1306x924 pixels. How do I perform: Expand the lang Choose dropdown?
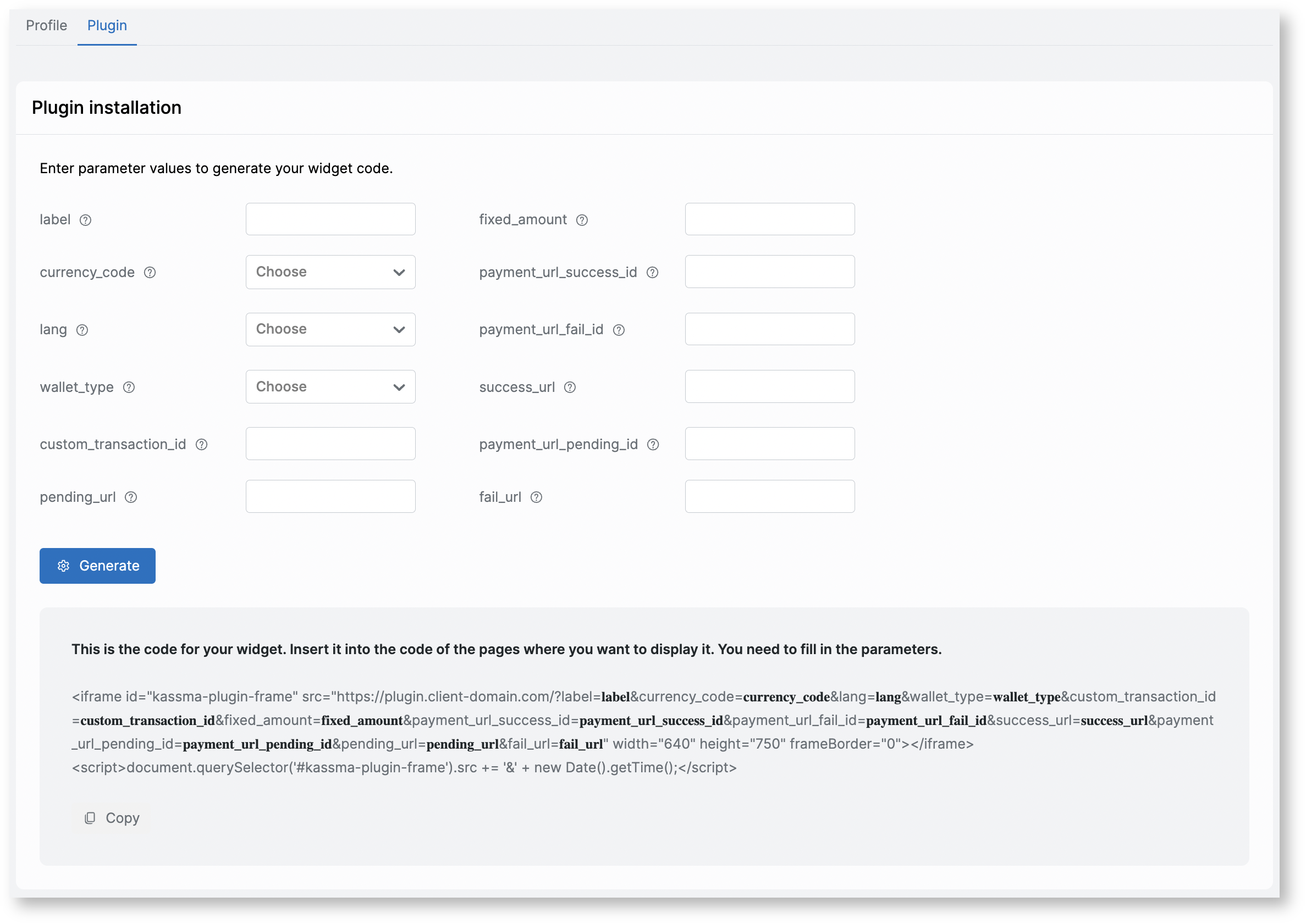point(330,329)
